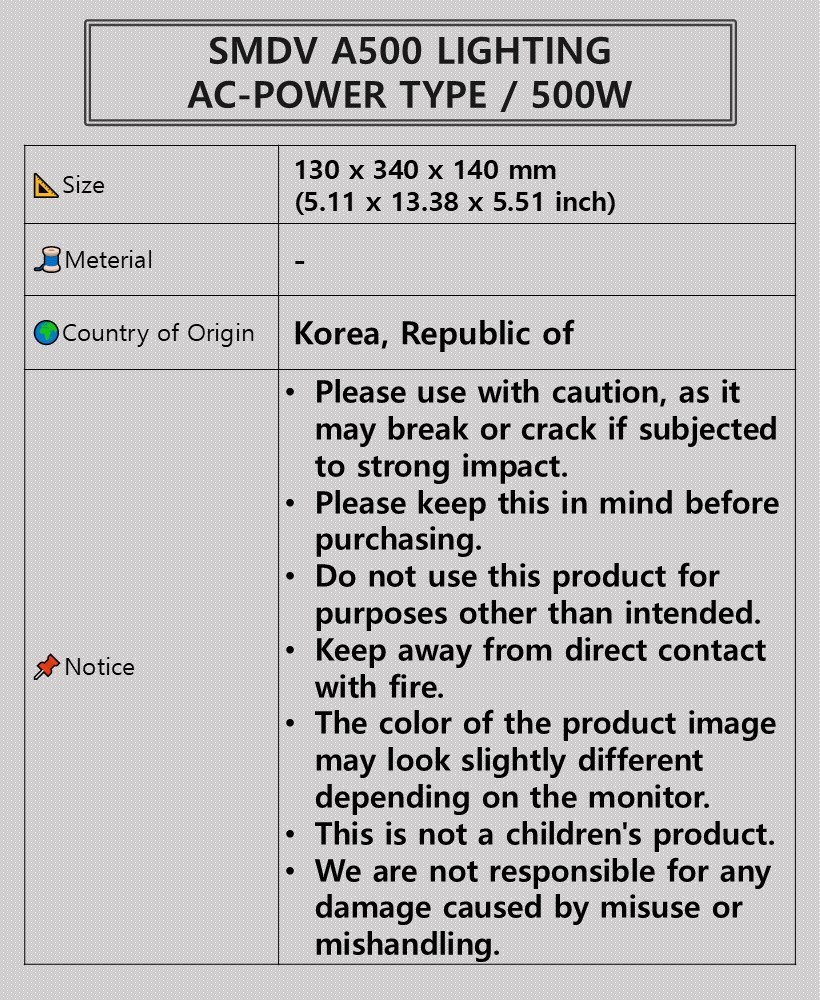
Task: Click the 'mishandling.' final notice word
Action: (407, 945)
